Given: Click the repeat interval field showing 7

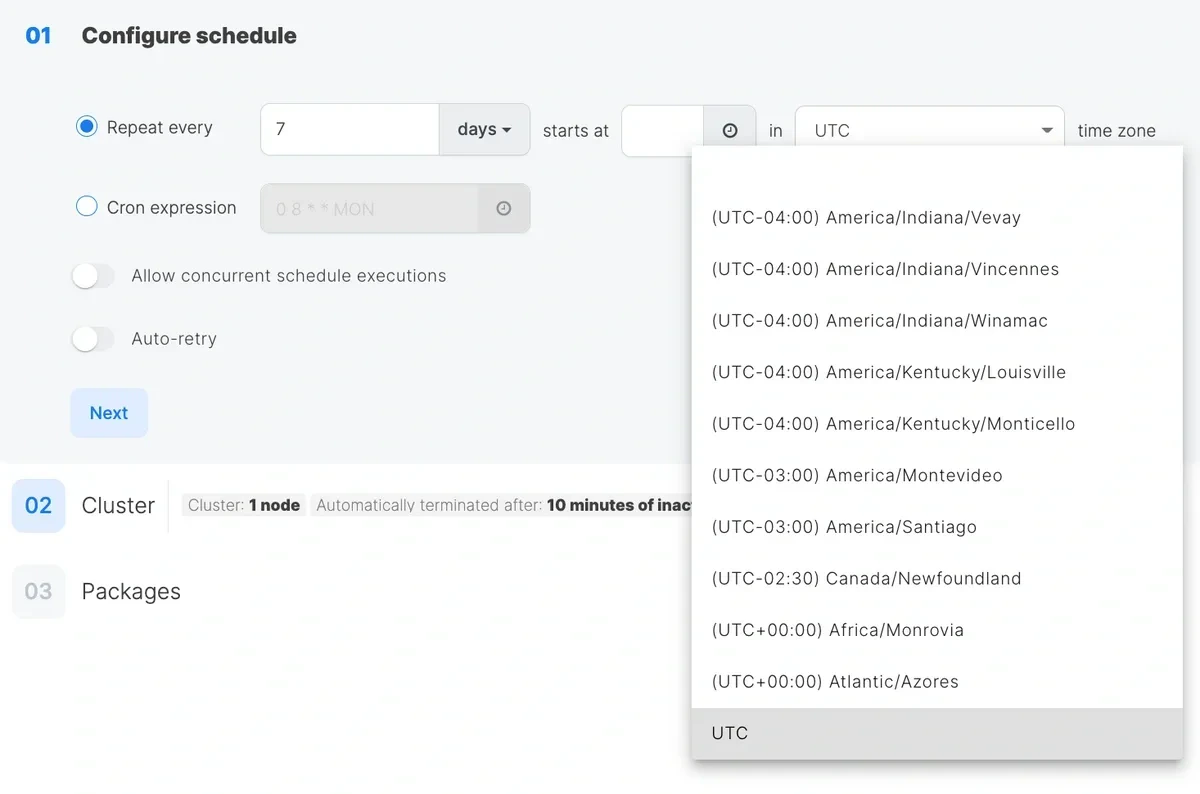Looking at the screenshot, I should click(x=349, y=128).
